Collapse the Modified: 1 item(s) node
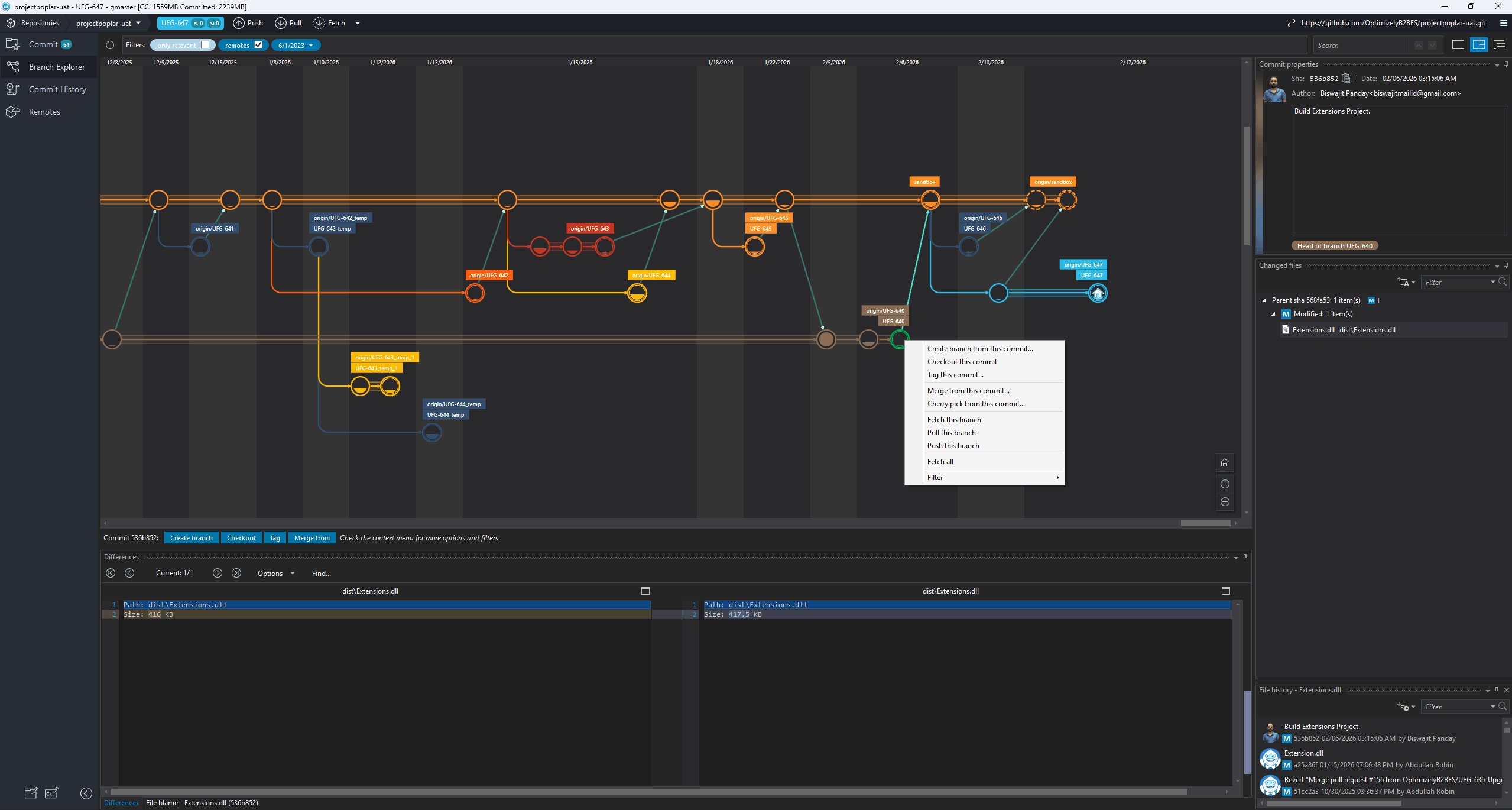The height and width of the screenshot is (810, 1512). tap(1273, 314)
